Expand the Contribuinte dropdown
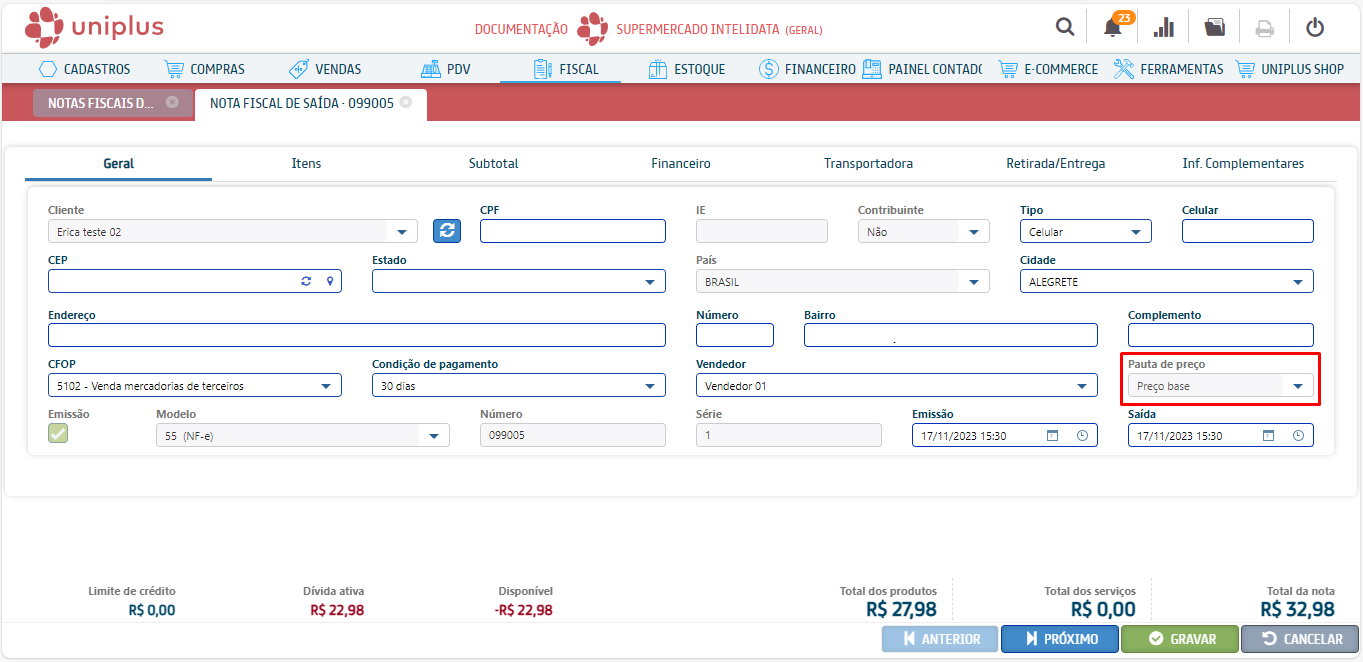This screenshot has width=1363, height=662. click(x=974, y=232)
